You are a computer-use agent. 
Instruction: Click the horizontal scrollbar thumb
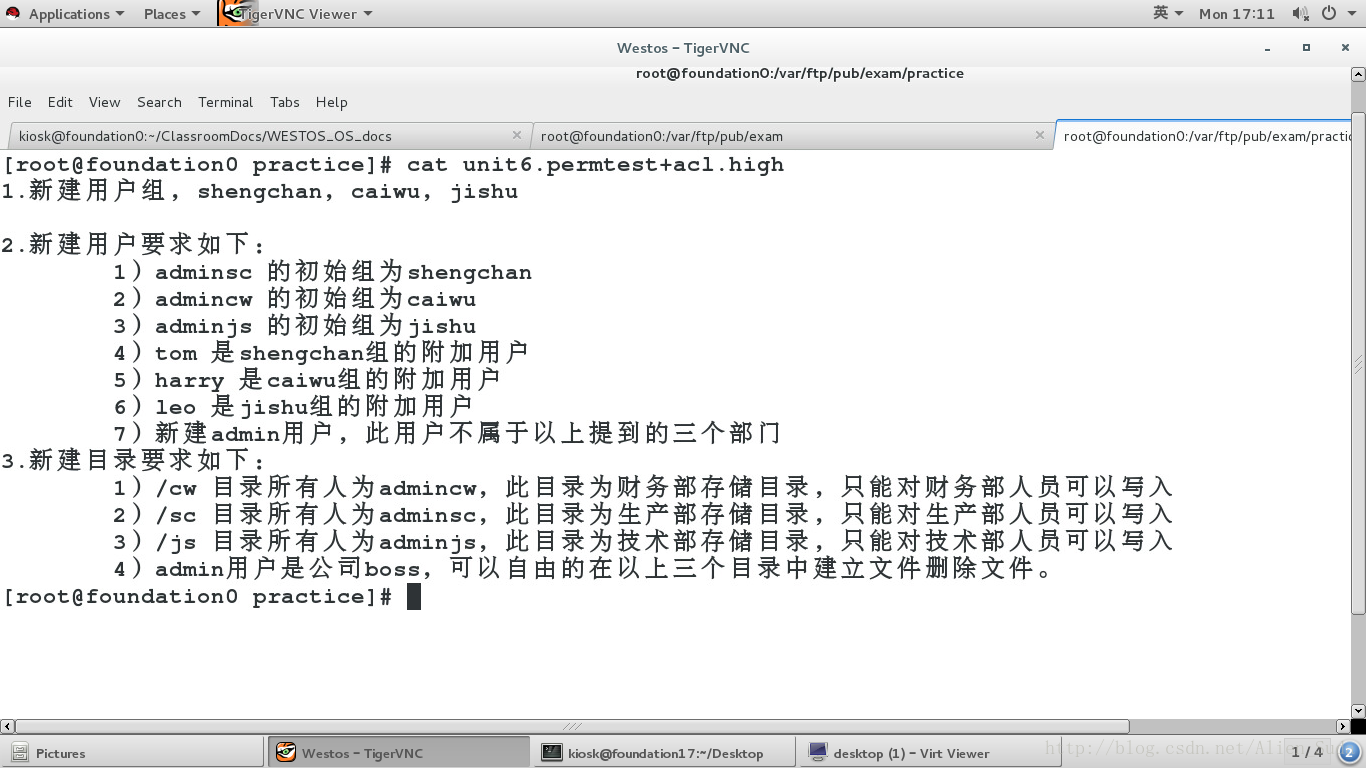click(572, 727)
